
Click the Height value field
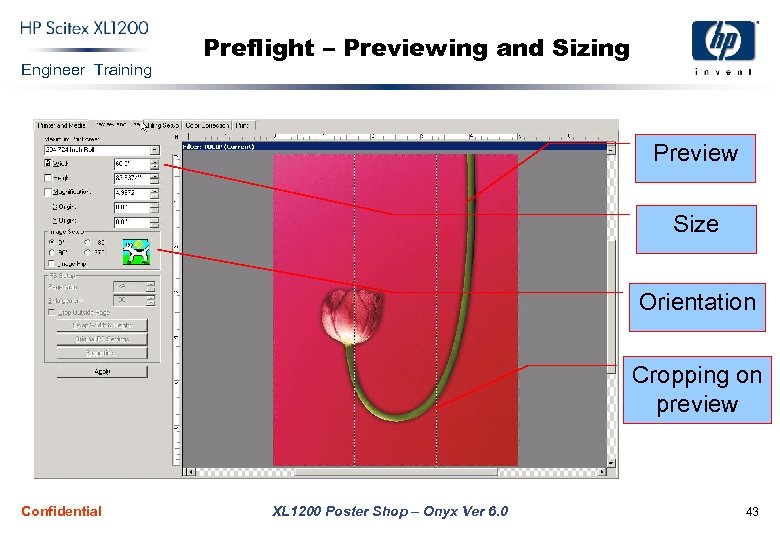132,178
